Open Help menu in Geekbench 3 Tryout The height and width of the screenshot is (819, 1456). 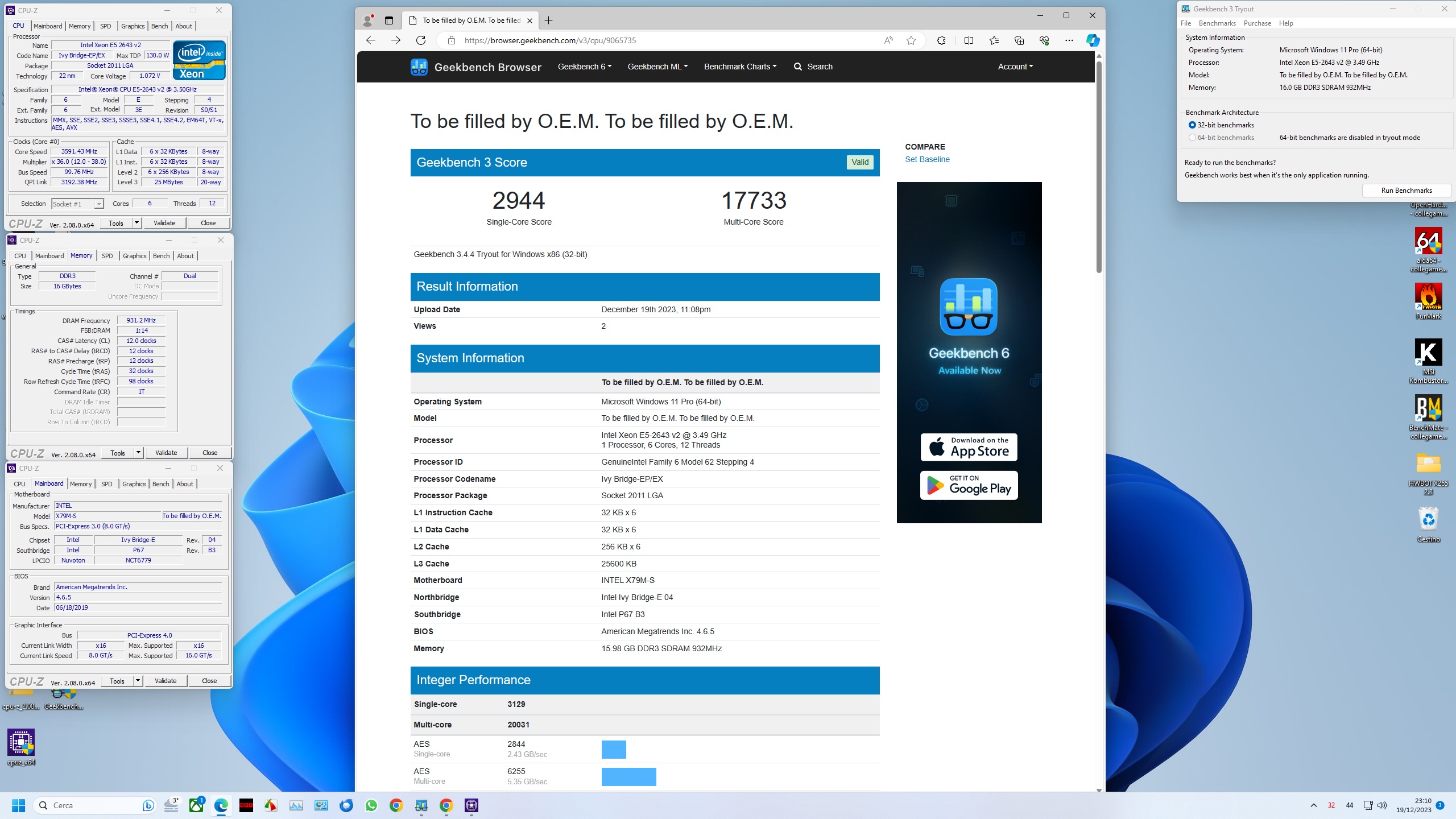click(1285, 23)
